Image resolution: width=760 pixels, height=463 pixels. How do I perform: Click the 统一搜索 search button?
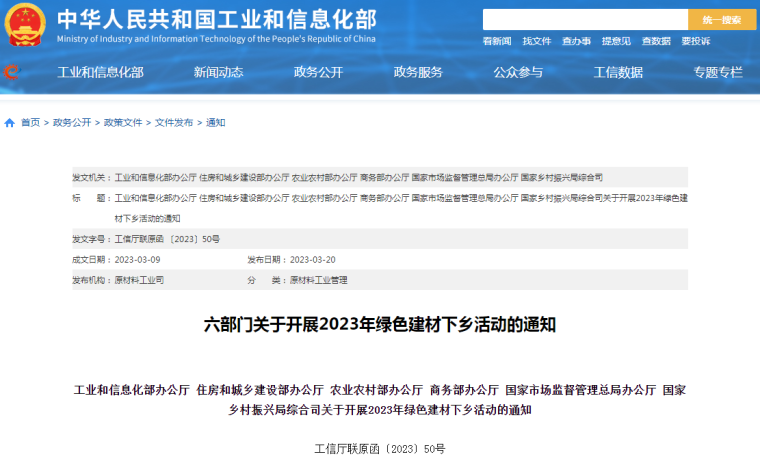point(721,19)
